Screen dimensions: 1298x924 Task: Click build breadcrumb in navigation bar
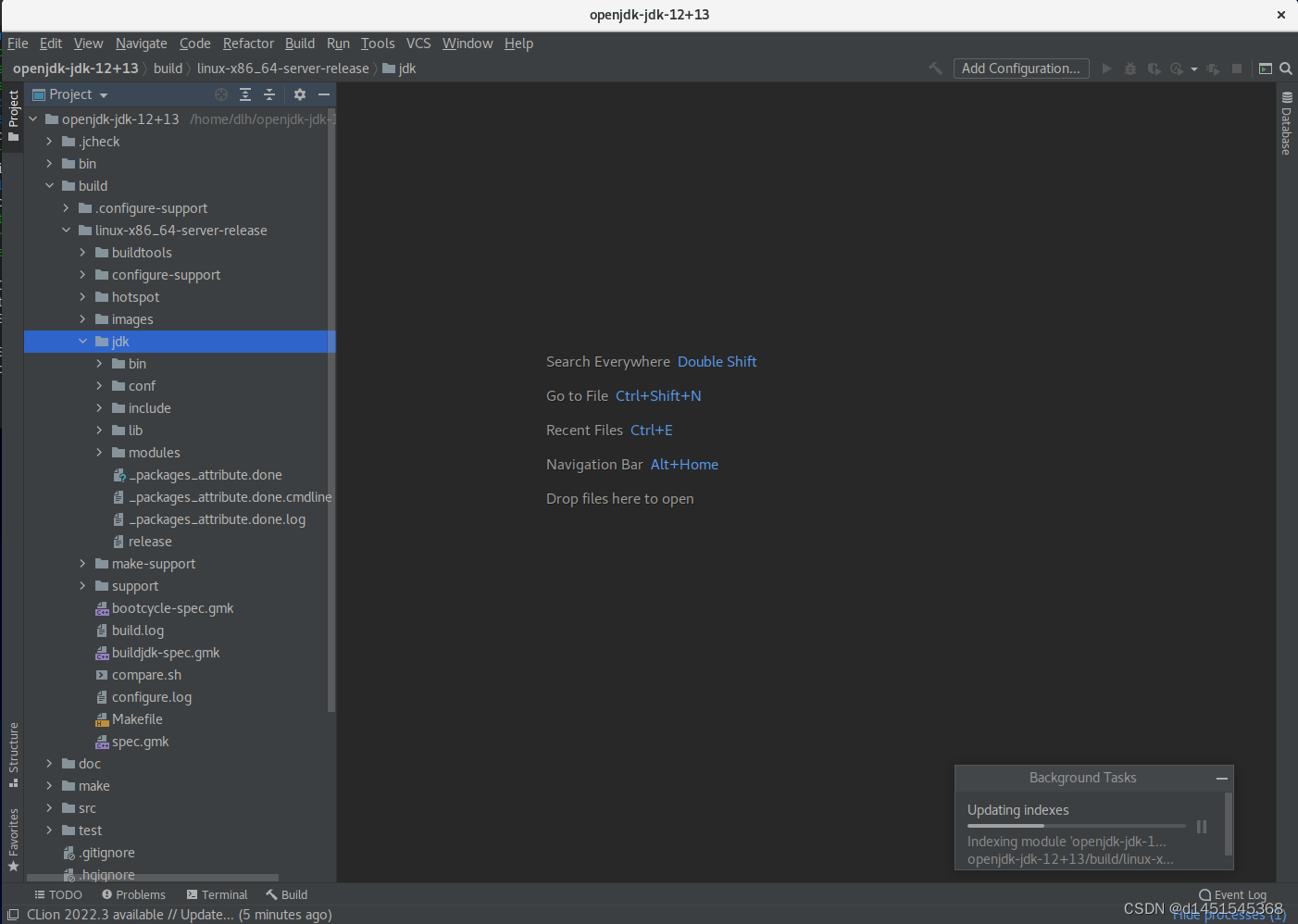click(168, 69)
